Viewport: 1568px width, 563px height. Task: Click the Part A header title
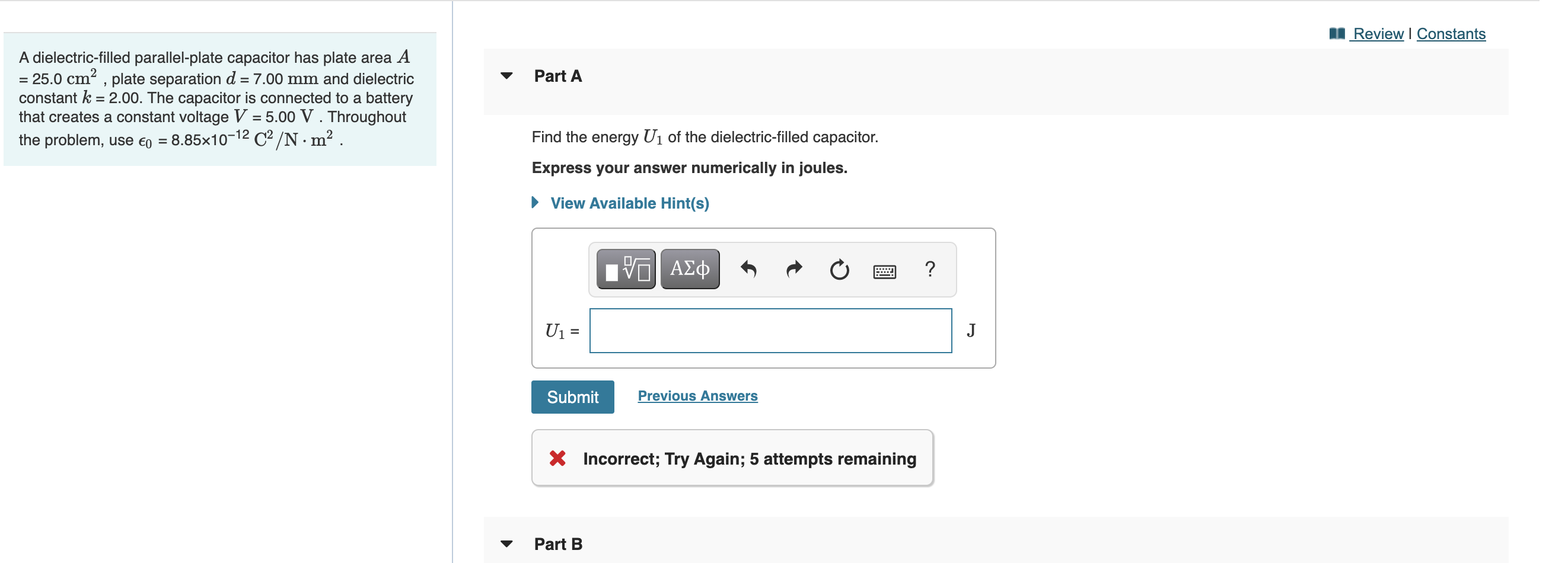coord(557,76)
